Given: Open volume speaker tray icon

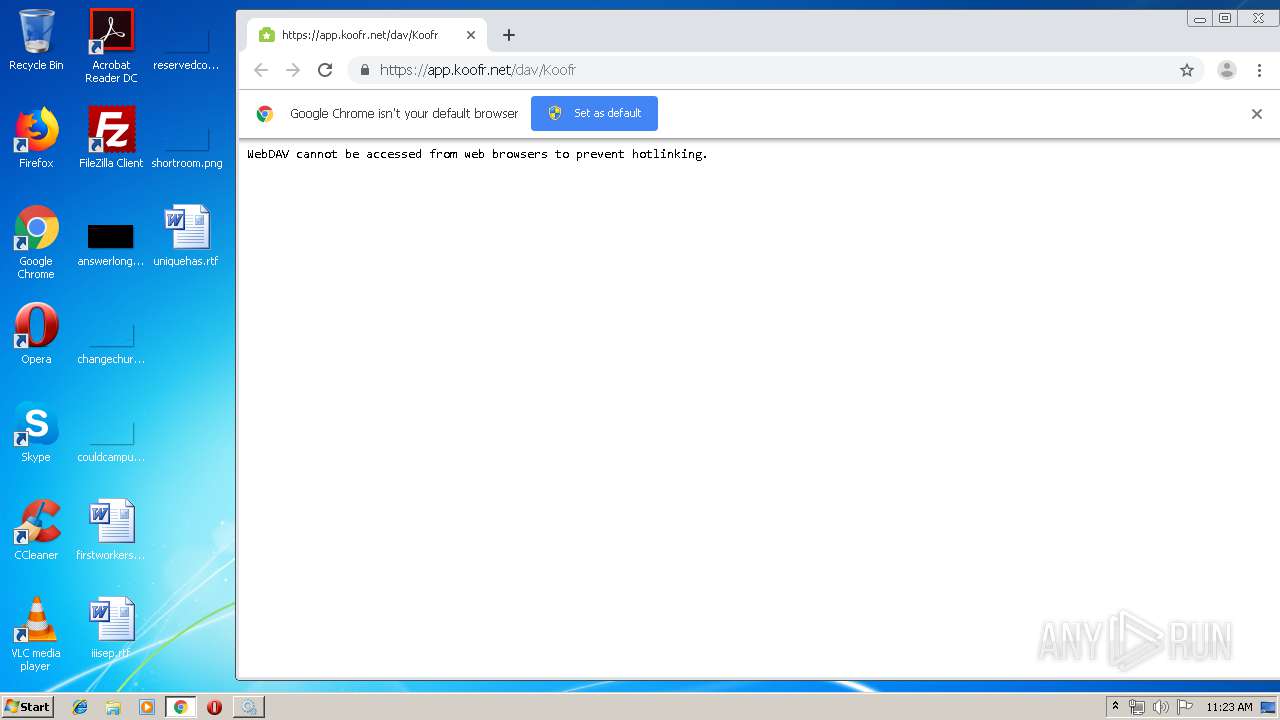Looking at the screenshot, I should [x=1160, y=707].
